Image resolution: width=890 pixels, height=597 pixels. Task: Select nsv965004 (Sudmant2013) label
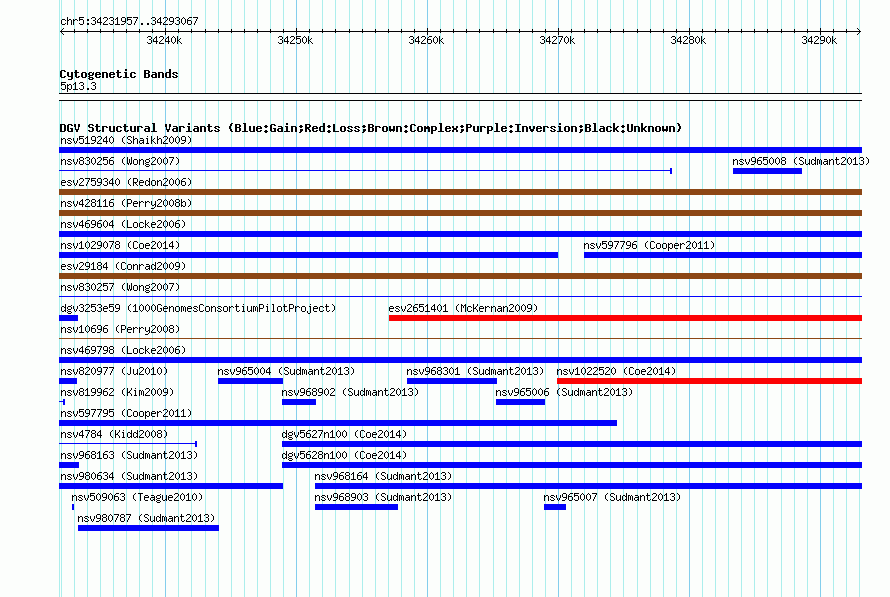click(286, 371)
